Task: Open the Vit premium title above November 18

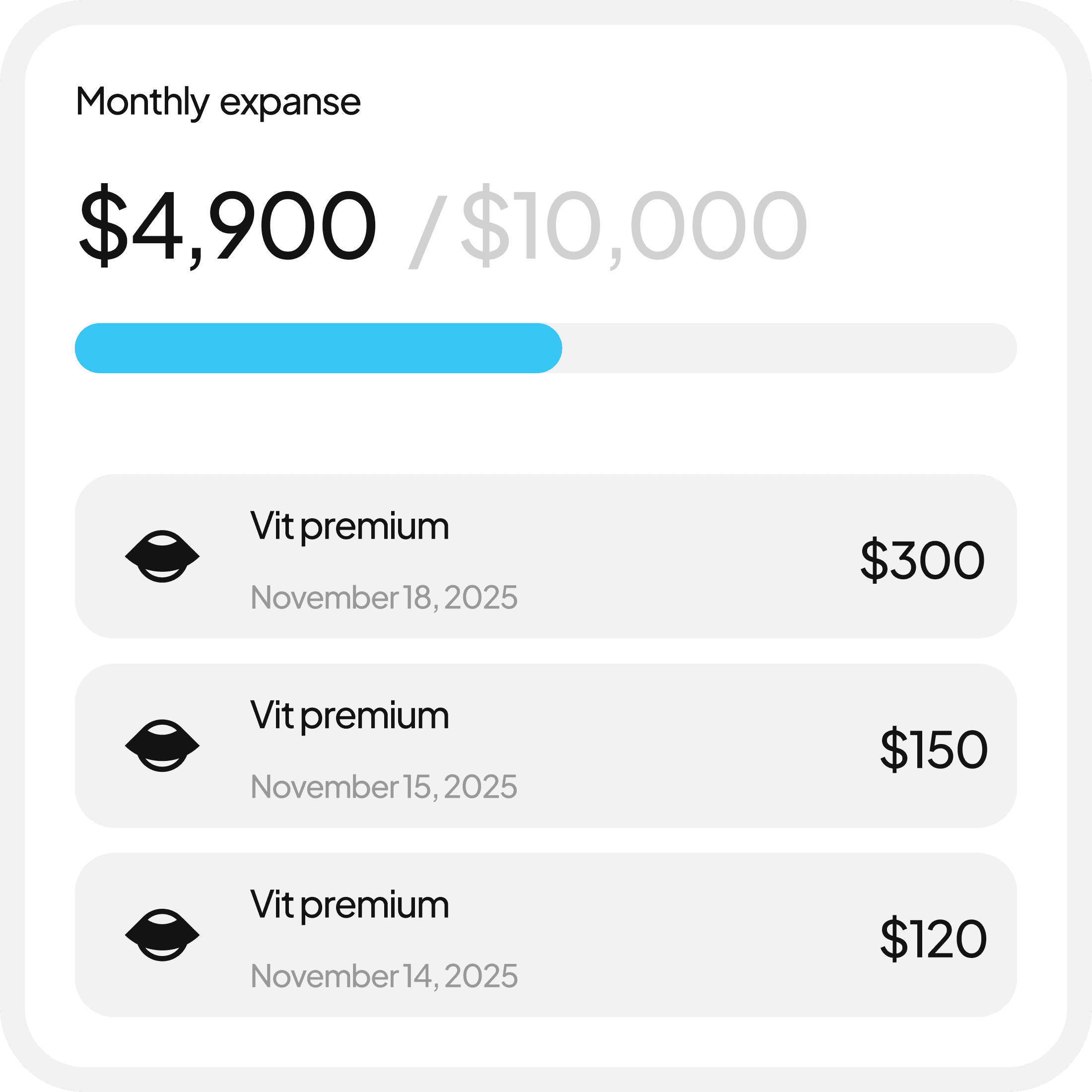Action: point(349,527)
